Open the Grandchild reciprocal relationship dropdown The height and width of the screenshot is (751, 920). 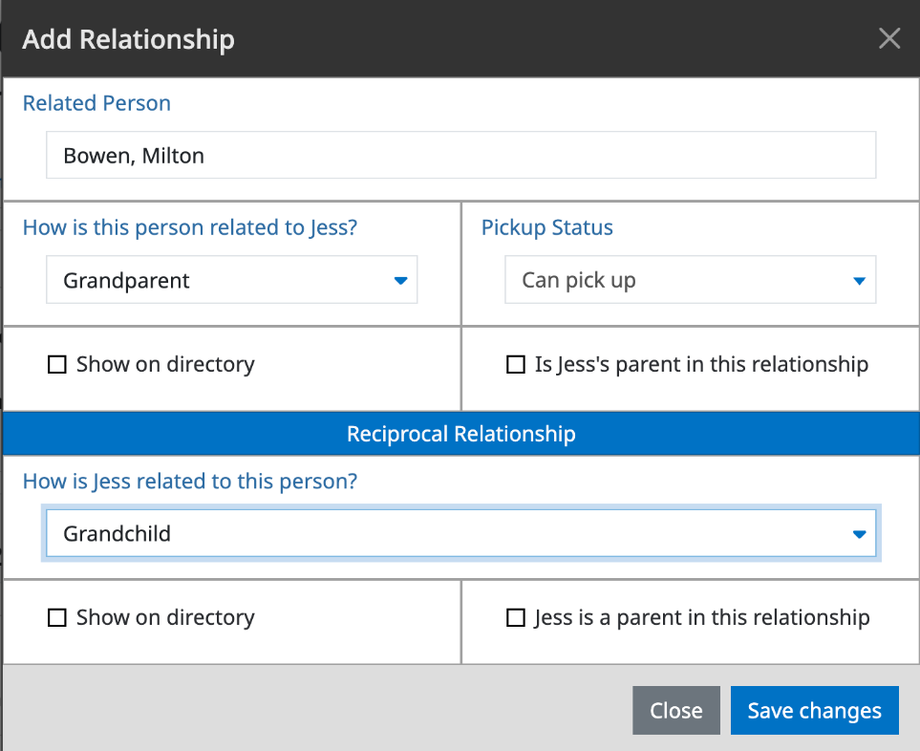click(461, 533)
